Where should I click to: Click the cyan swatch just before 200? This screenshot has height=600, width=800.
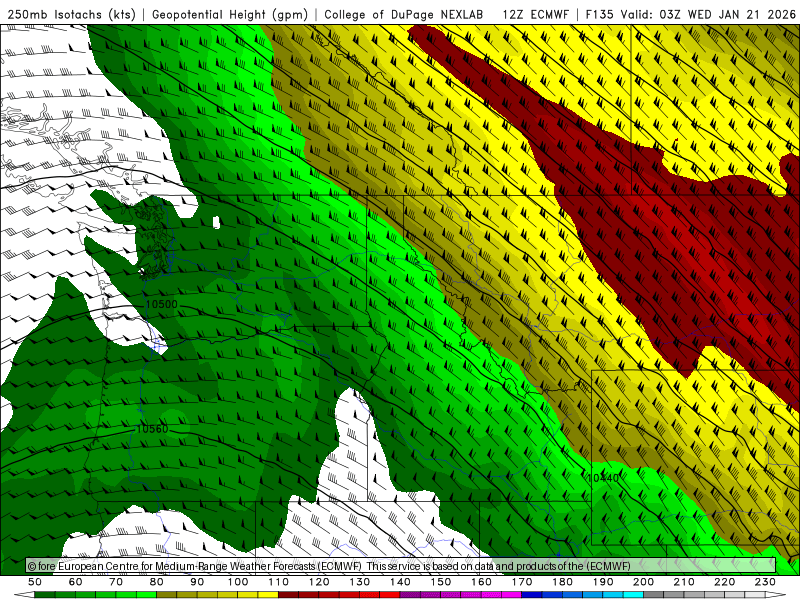pos(633,593)
